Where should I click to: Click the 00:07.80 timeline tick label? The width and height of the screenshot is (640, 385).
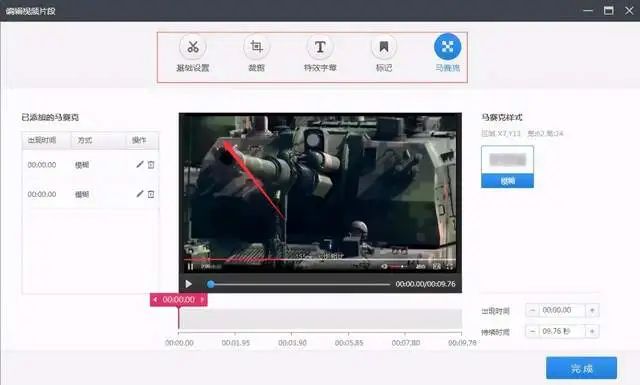pos(406,343)
